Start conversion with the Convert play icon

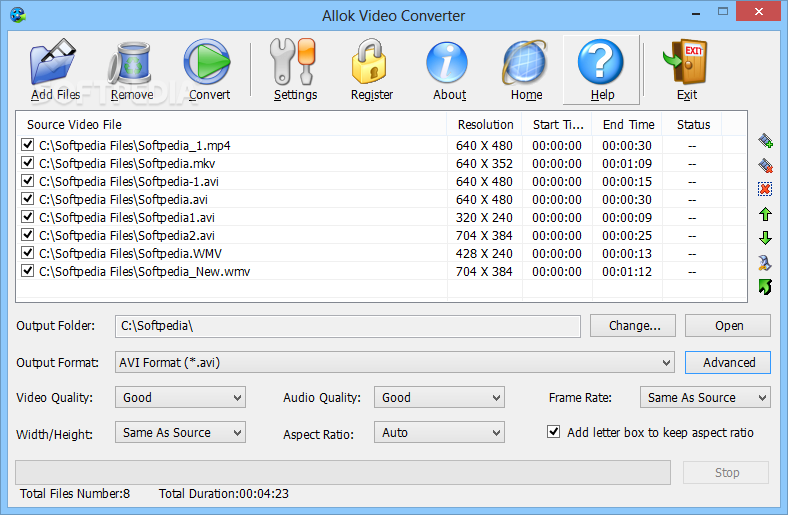tap(207, 62)
